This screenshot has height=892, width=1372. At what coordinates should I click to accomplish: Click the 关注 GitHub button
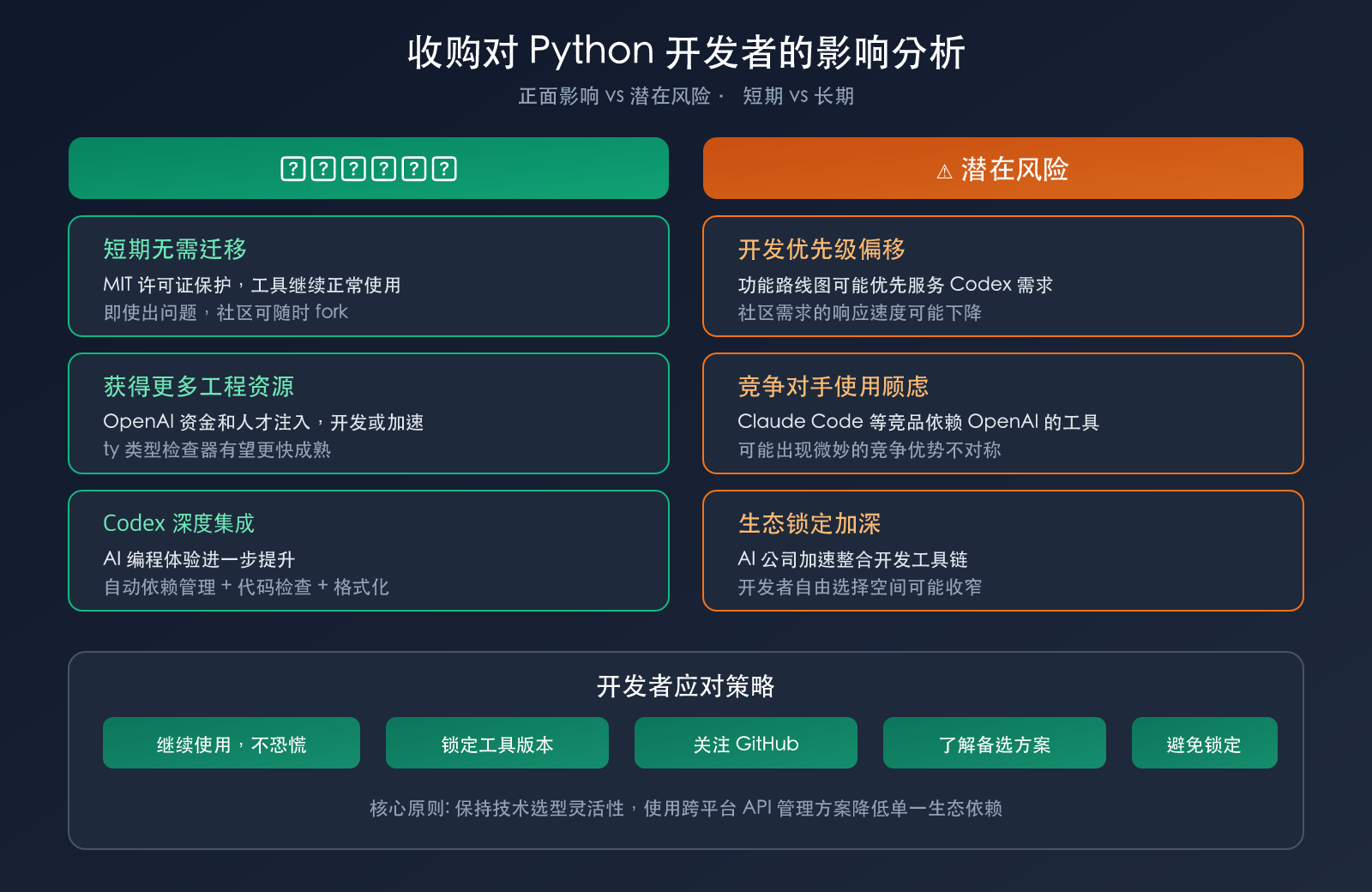click(x=745, y=743)
